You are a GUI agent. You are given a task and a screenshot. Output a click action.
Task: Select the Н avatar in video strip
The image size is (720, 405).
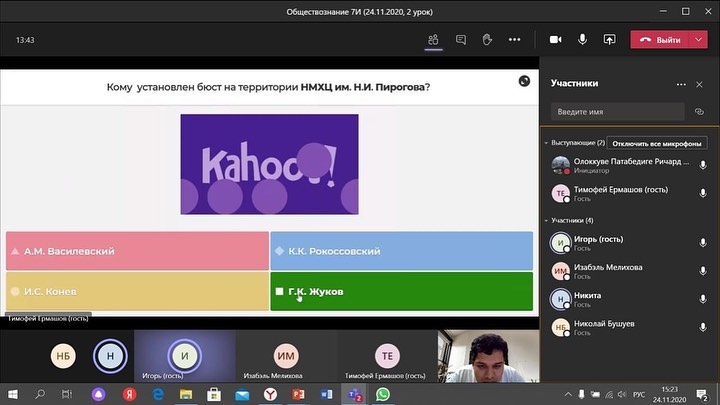pyautogui.click(x=110, y=356)
